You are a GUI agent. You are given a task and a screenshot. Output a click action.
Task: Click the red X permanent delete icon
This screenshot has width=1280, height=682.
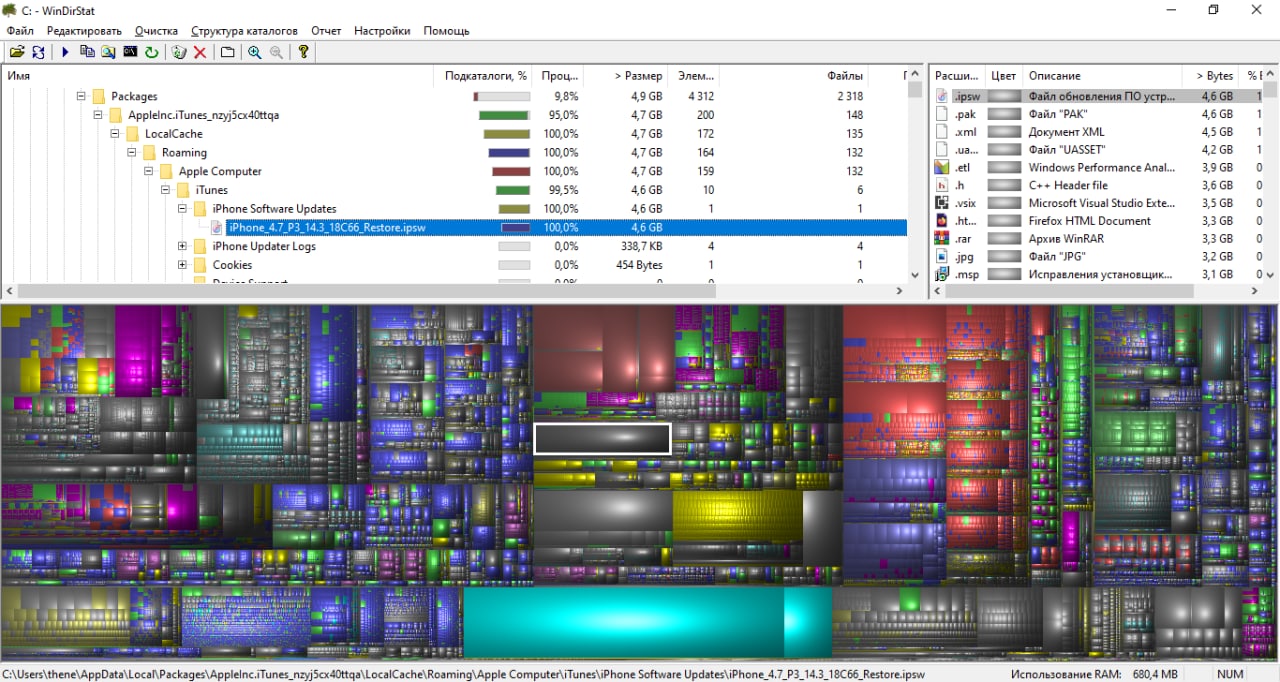pyautogui.click(x=200, y=52)
